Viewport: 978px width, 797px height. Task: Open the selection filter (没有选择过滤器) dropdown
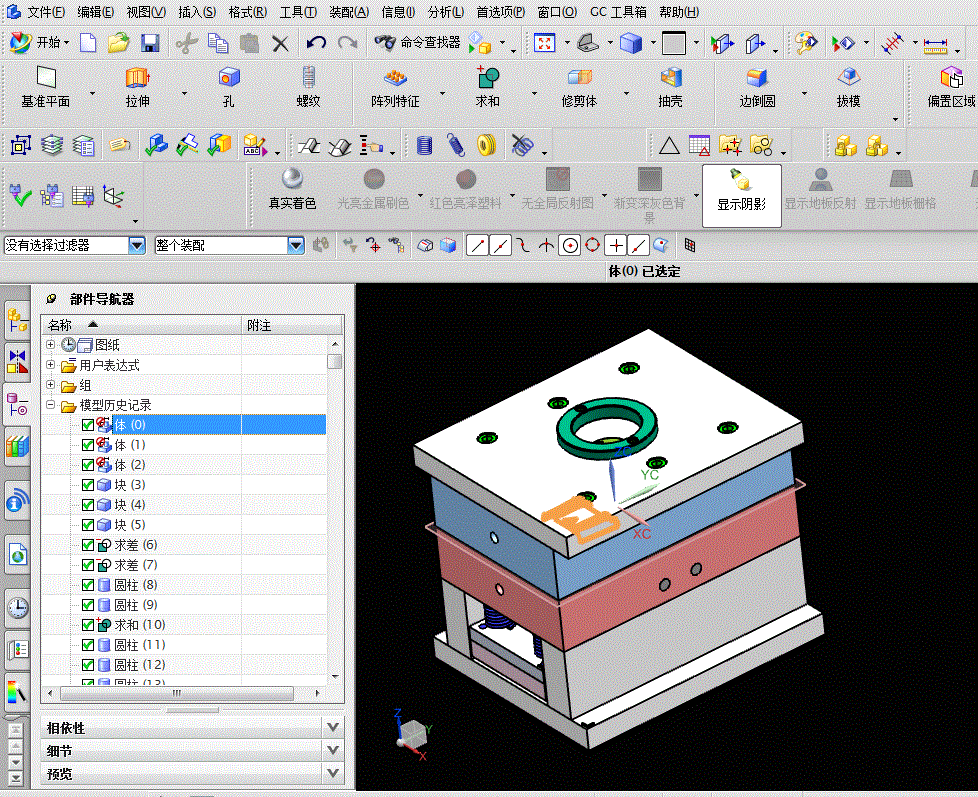click(137, 245)
